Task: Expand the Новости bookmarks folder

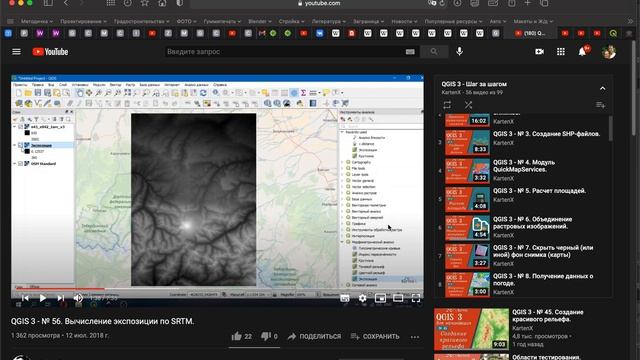Action: pos(404,21)
